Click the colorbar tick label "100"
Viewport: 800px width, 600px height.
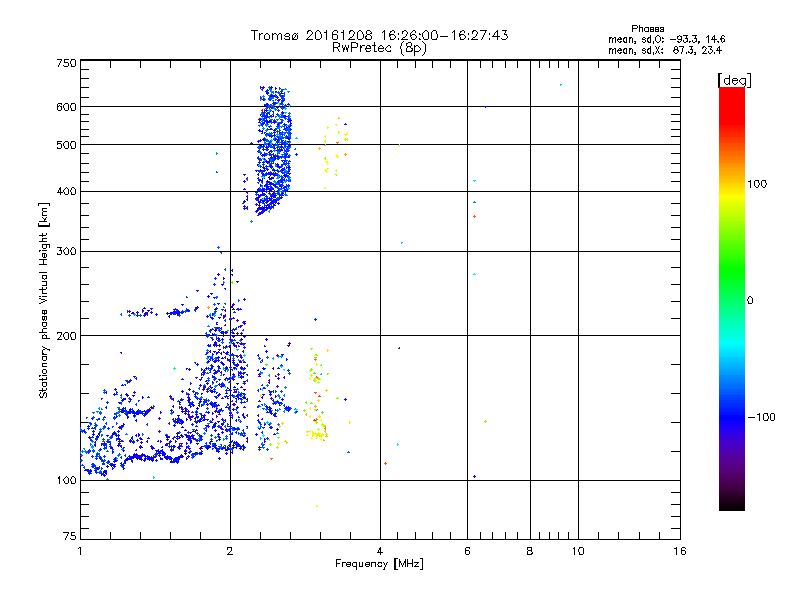coord(757,184)
